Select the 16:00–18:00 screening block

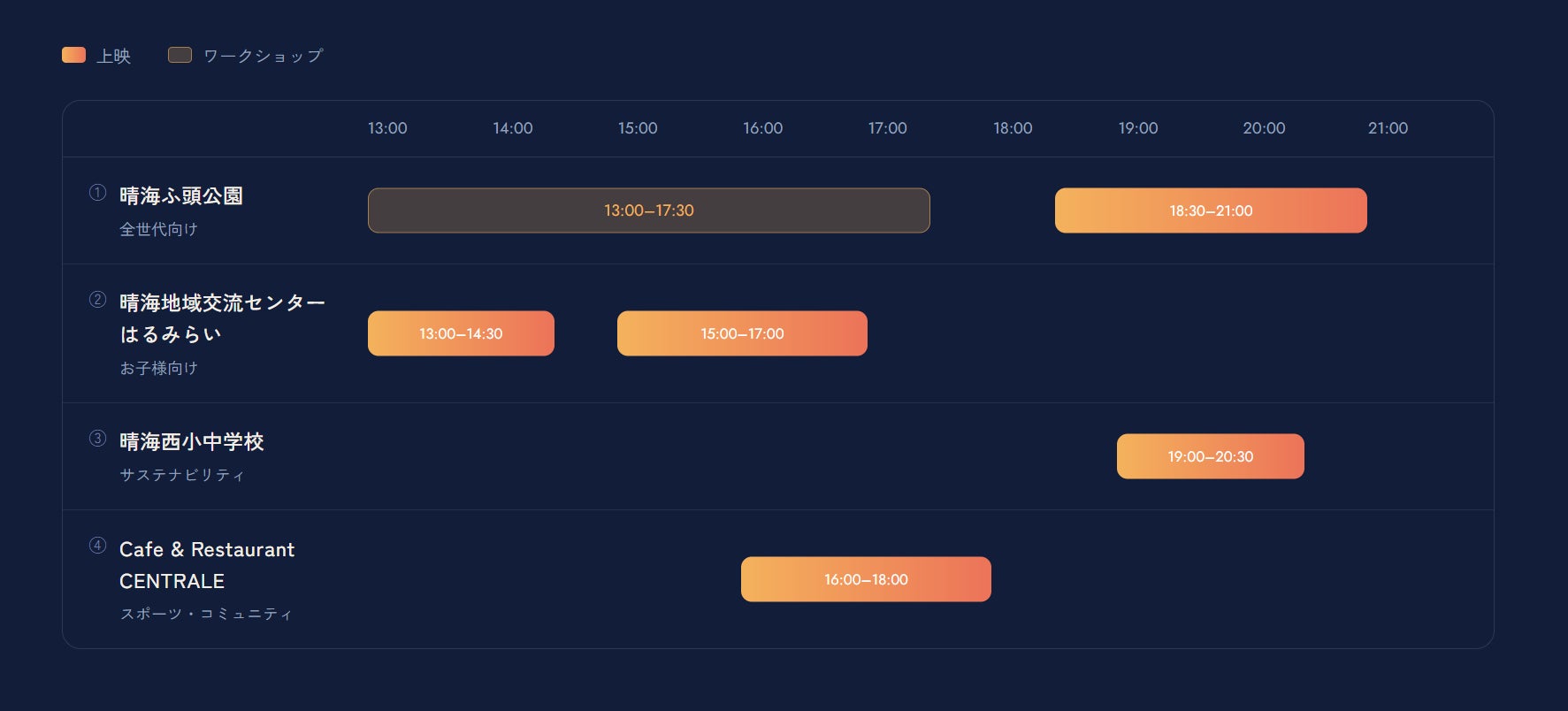point(866,579)
